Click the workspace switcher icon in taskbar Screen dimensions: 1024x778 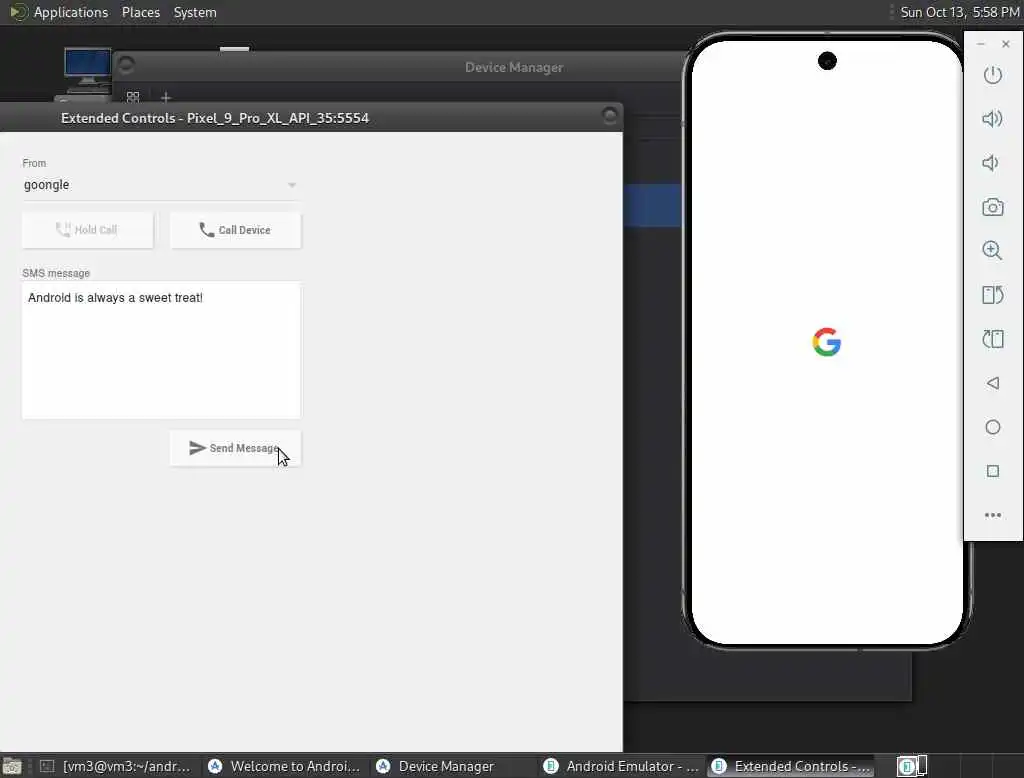[912, 766]
